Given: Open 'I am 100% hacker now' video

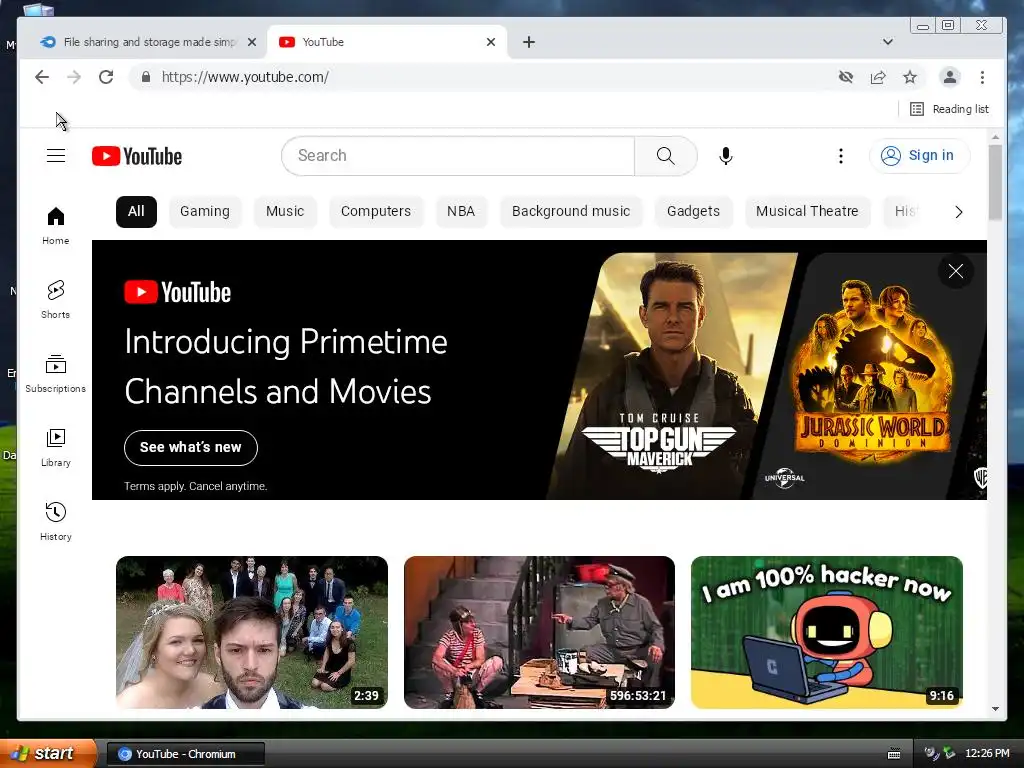Looking at the screenshot, I should [x=827, y=632].
